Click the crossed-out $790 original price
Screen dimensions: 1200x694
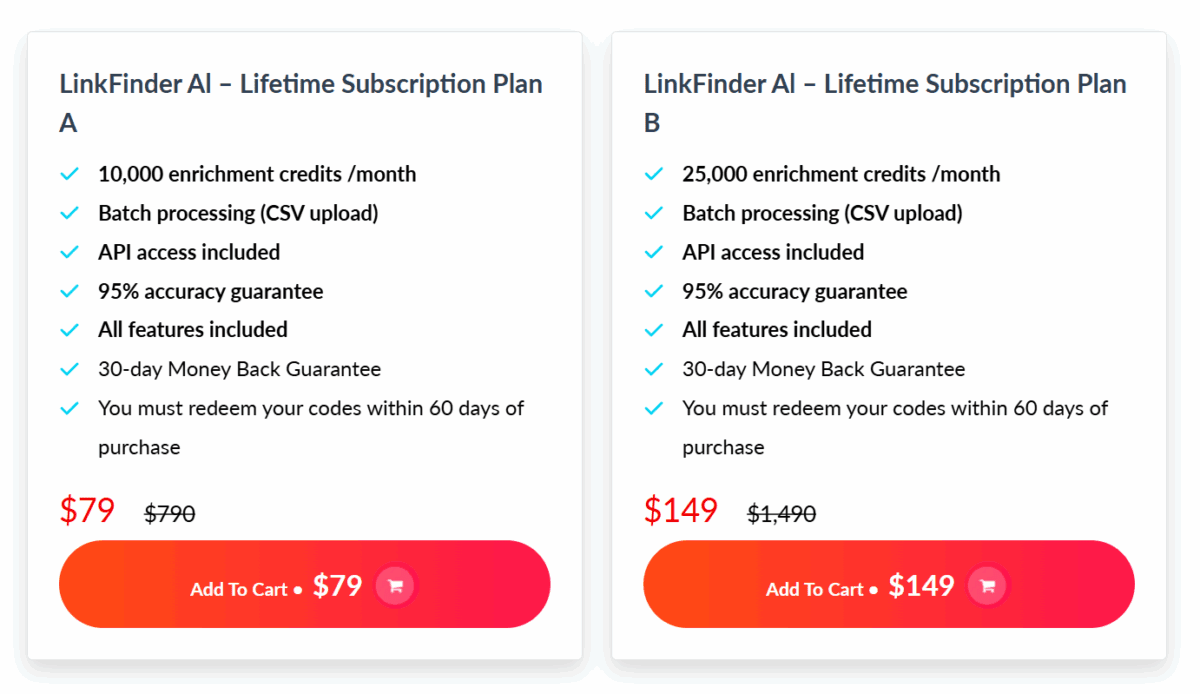[x=170, y=514]
